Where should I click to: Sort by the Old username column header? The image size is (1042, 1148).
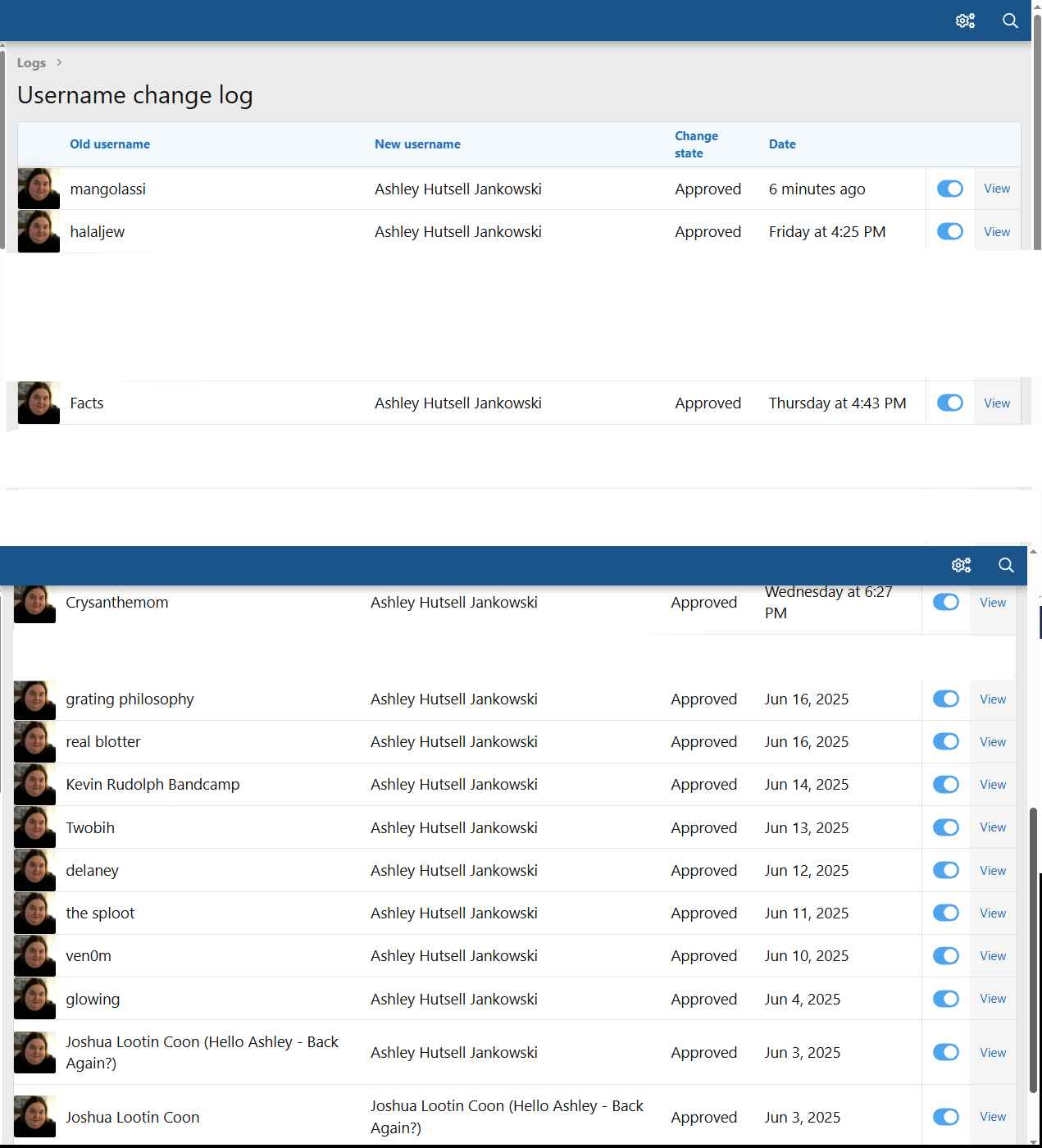(x=110, y=144)
